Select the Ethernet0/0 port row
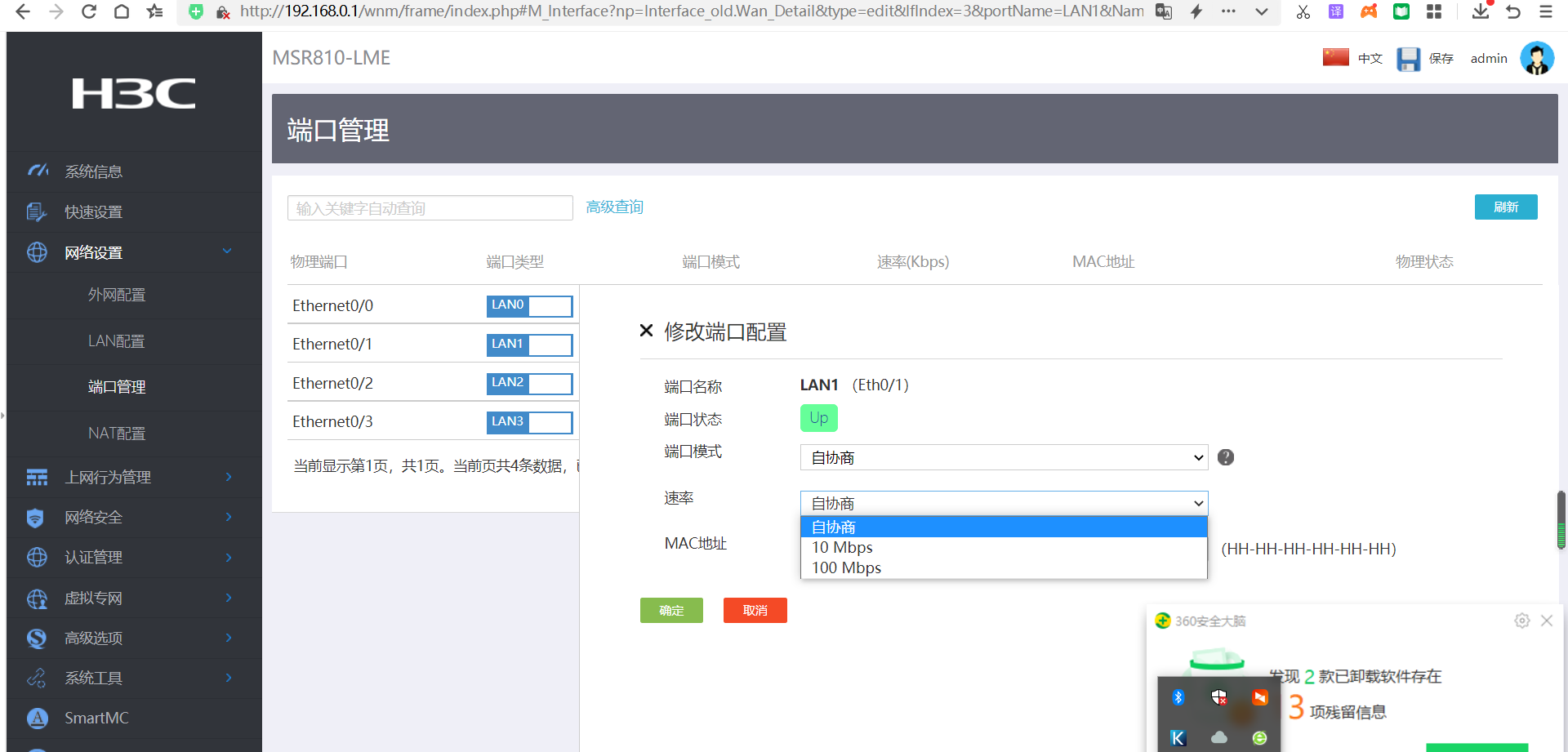Viewport: 1568px width, 752px height. coord(433,305)
